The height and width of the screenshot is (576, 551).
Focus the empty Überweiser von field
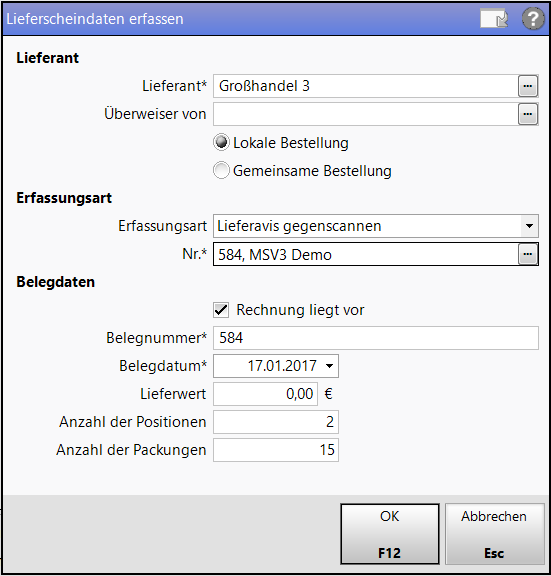tap(365, 114)
